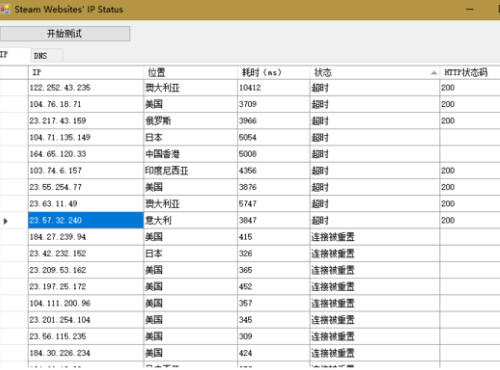Screen dimensions: 500x370
Task: Click the 日本 cell in 104.71.135.149 row
Action: pos(191,137)
